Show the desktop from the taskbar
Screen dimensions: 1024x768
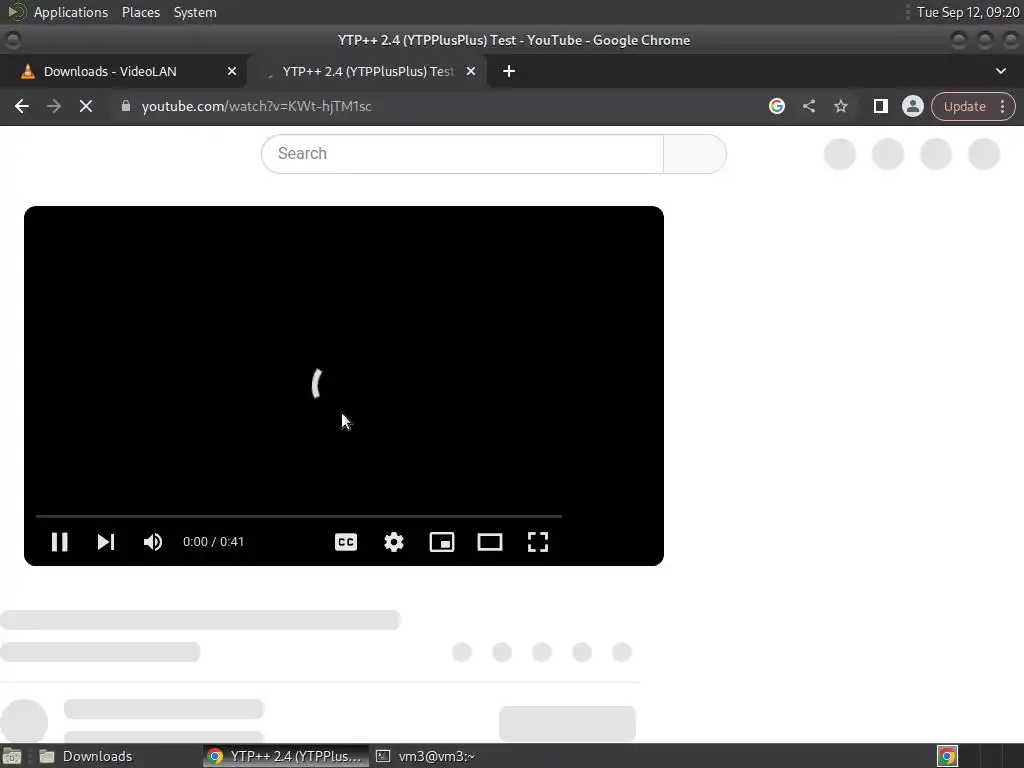tap(12, 756)
